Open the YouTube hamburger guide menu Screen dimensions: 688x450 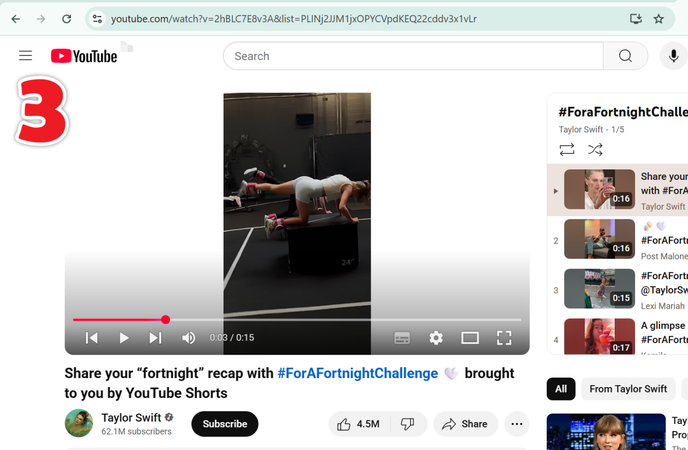tap(25, 56)
